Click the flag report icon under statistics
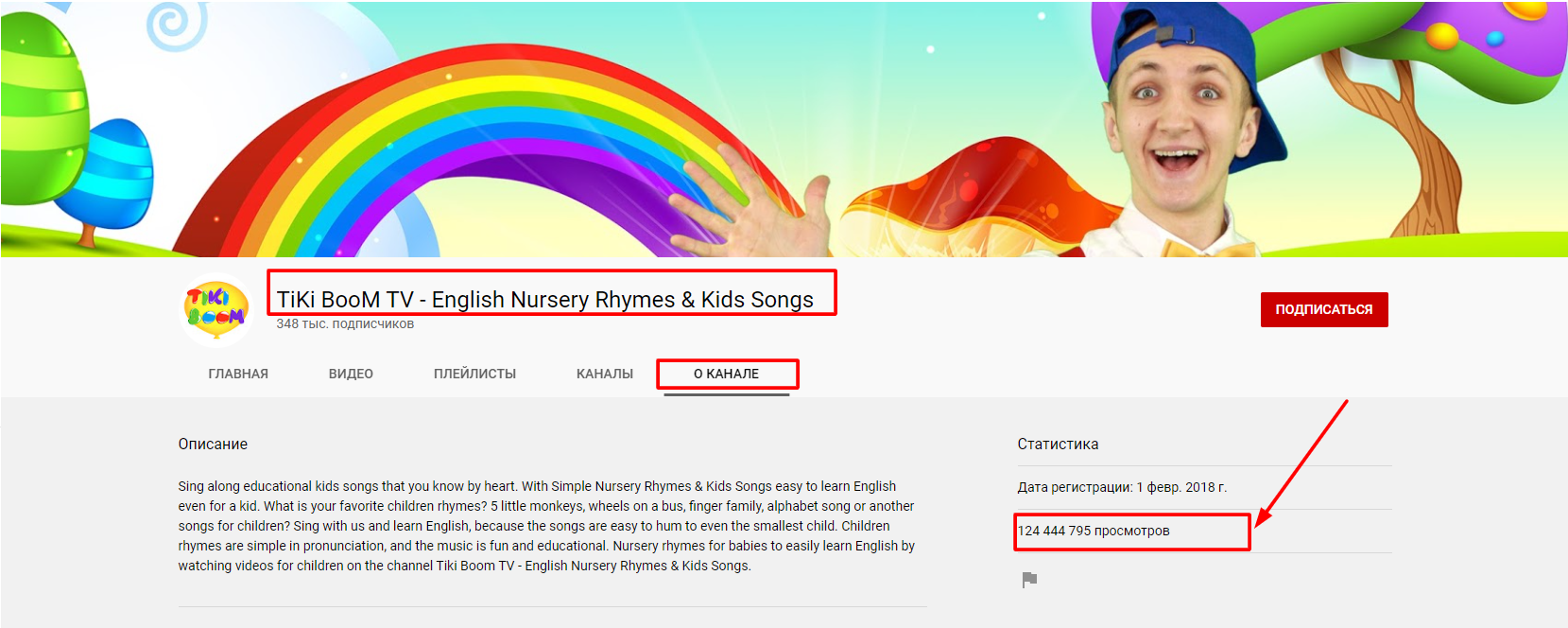This screenshot has height=628, width=1568. coord(1029,580)
